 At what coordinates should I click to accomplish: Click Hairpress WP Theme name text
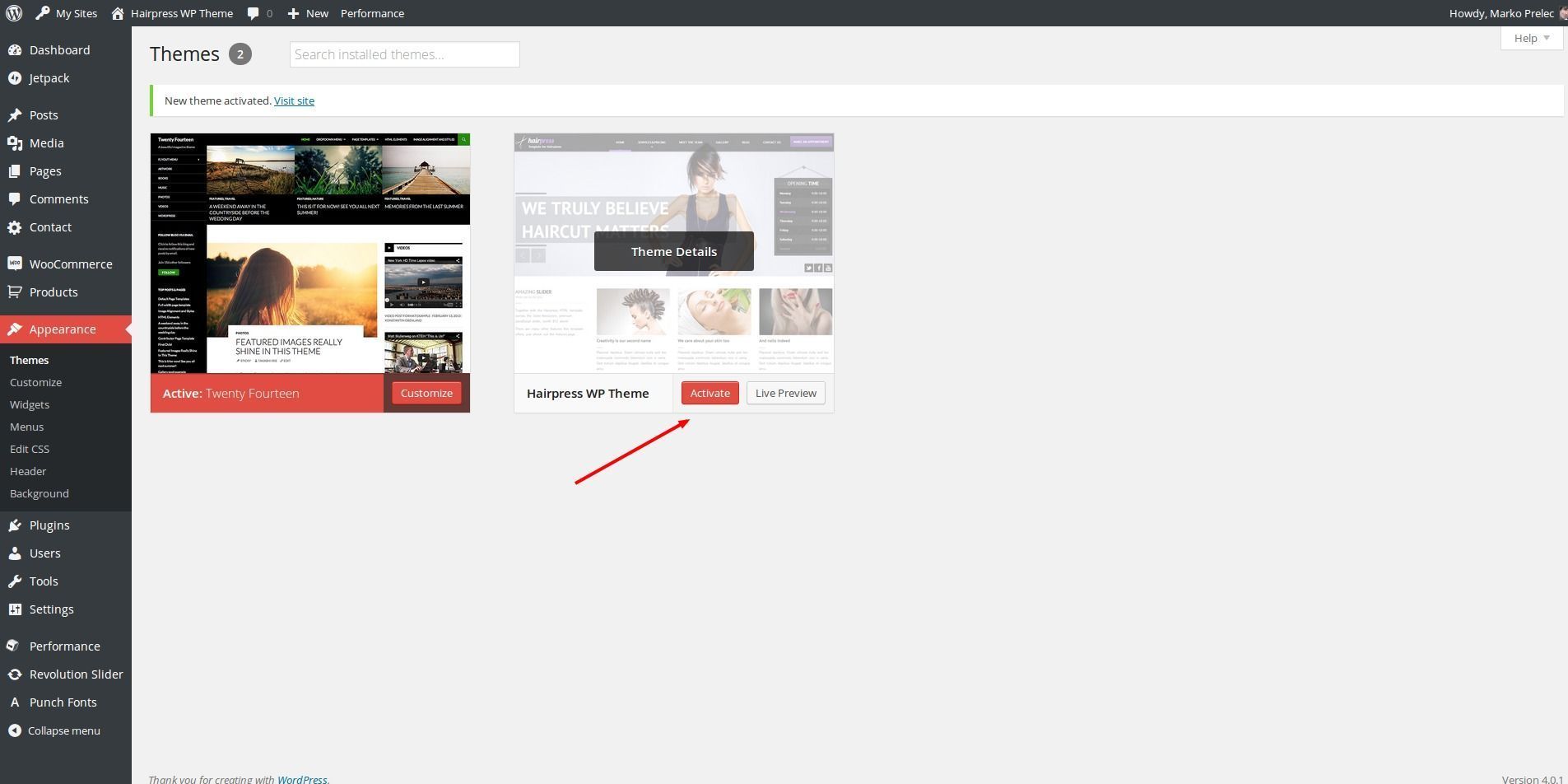point(588,394)
